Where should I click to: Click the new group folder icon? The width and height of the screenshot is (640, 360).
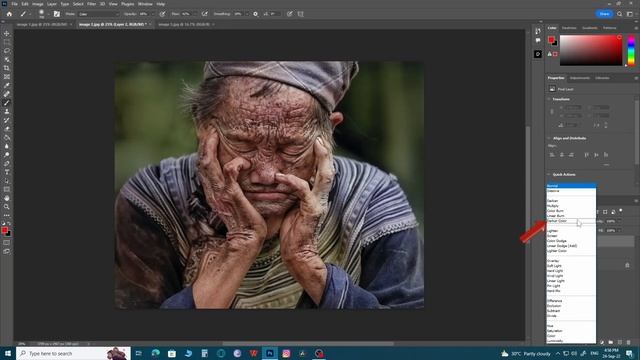[x=611, y=342]
